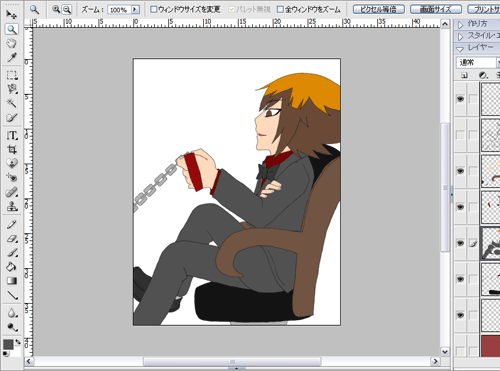Select the Line shape tool
This screenshot has height=371, width=500.
(12, 295)
